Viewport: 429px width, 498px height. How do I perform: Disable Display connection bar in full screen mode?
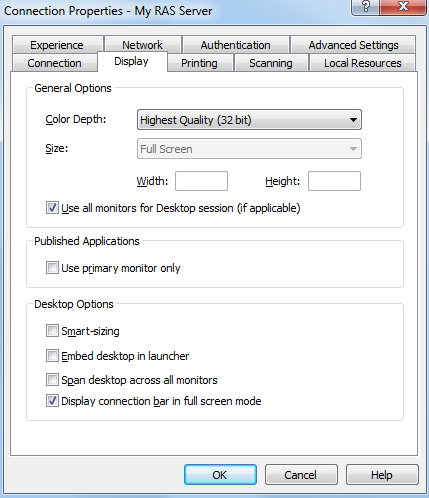coord(52,401)
